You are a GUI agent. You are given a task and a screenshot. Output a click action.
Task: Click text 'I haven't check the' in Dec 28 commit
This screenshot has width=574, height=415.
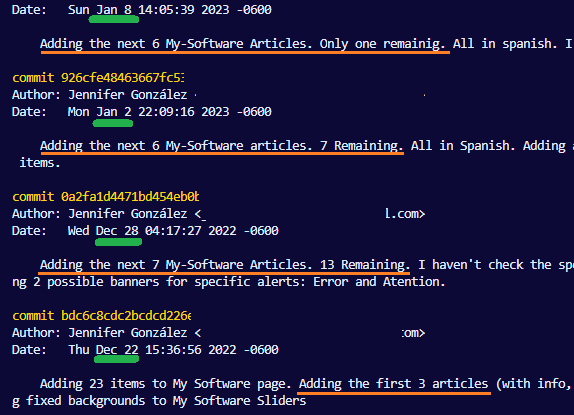pos(485,265)
